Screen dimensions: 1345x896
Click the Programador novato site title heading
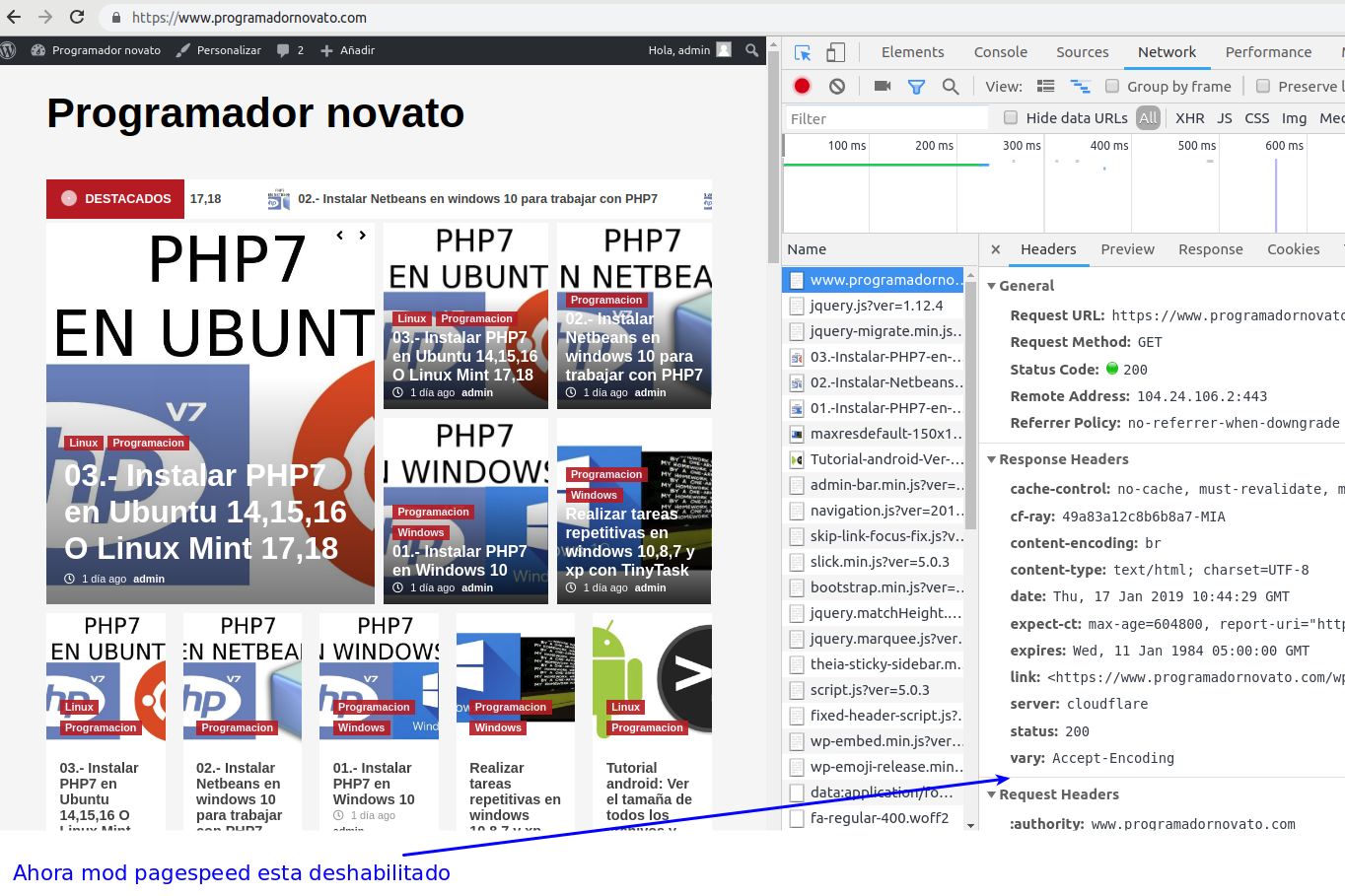[x=255, y=113]
